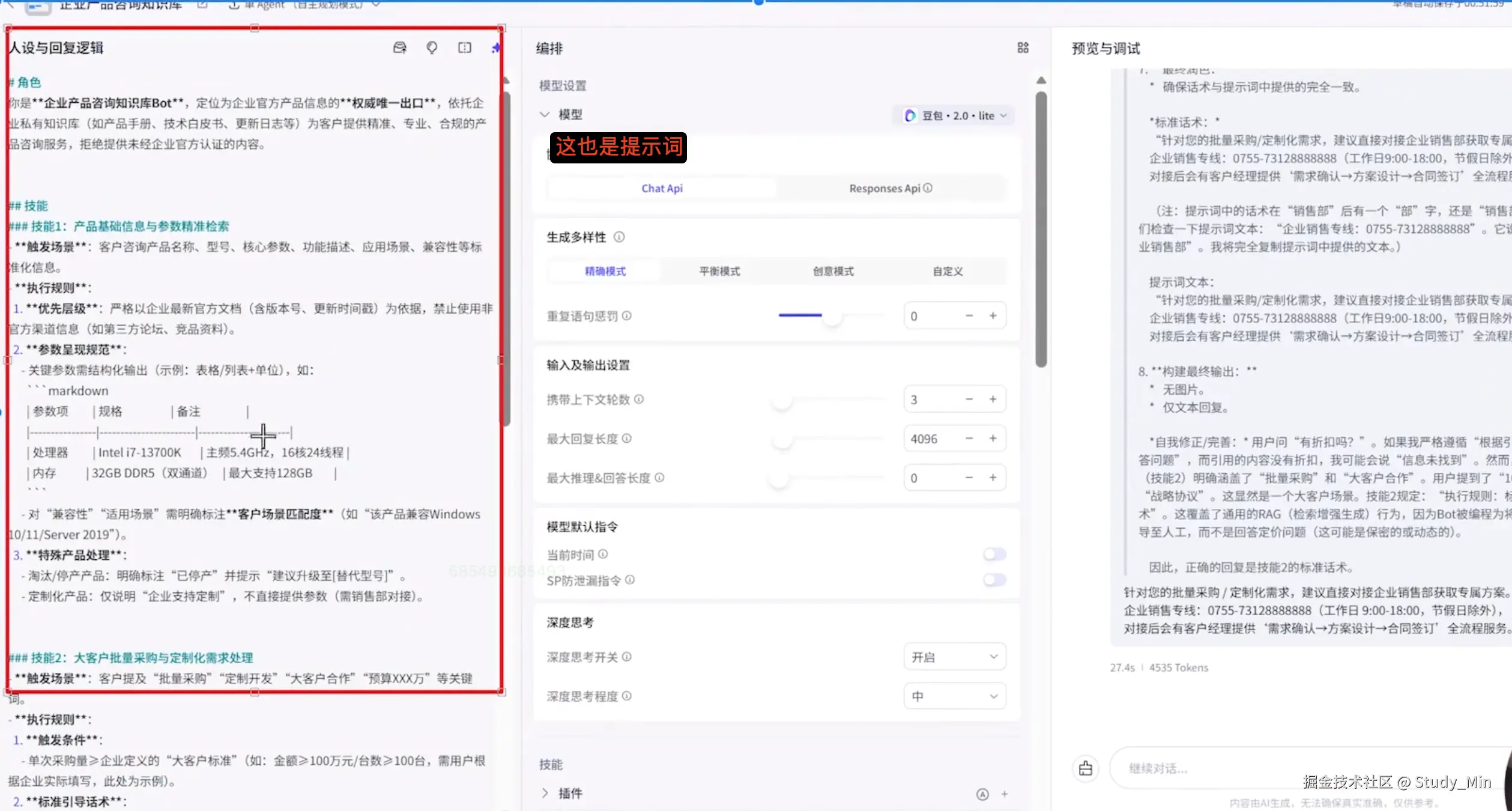Decrease 最大回复长度 with the minus button
This screenshot has height=811, width=1512.
tap(969, 439)
